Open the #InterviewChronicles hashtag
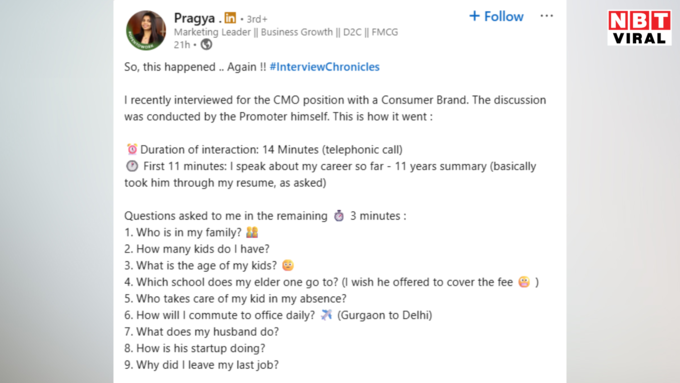The image size is (680, 383). tap(324, 67)
